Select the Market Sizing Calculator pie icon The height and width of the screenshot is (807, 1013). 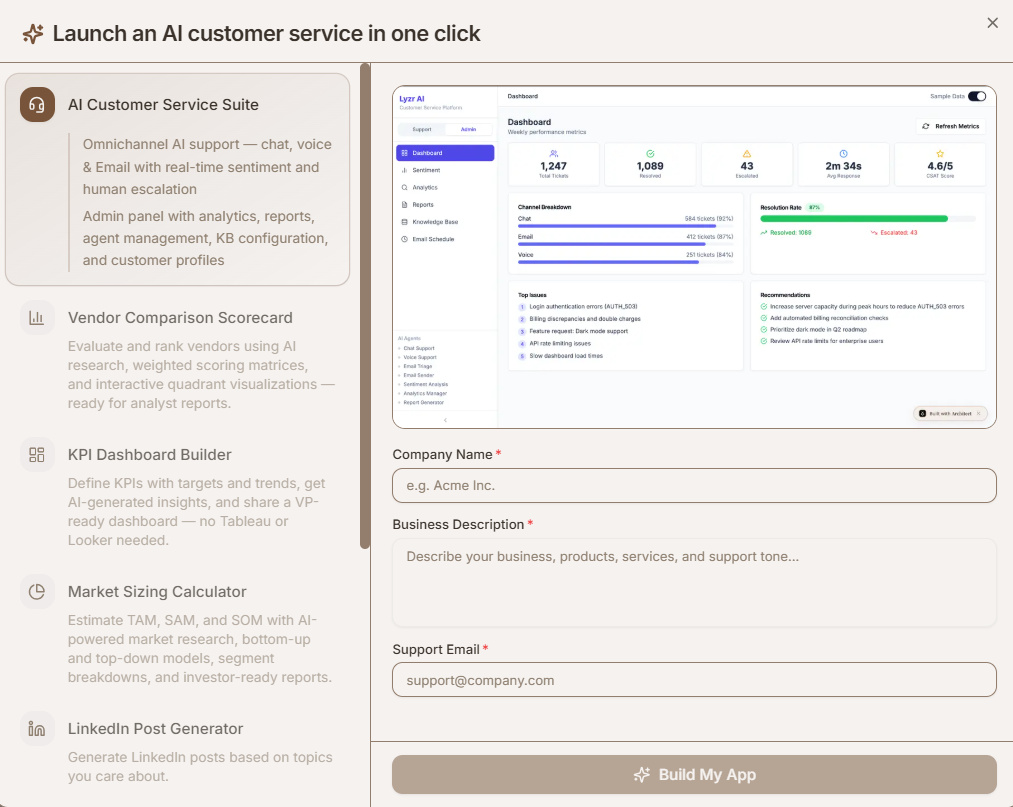tap(37, 592)
